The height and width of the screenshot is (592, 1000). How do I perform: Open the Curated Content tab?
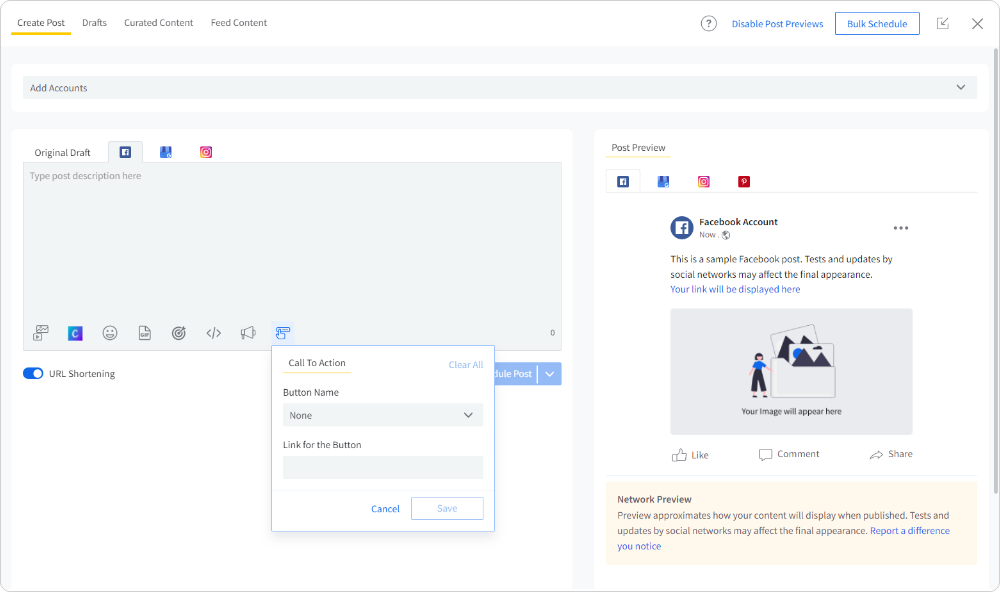coord(159,23)
